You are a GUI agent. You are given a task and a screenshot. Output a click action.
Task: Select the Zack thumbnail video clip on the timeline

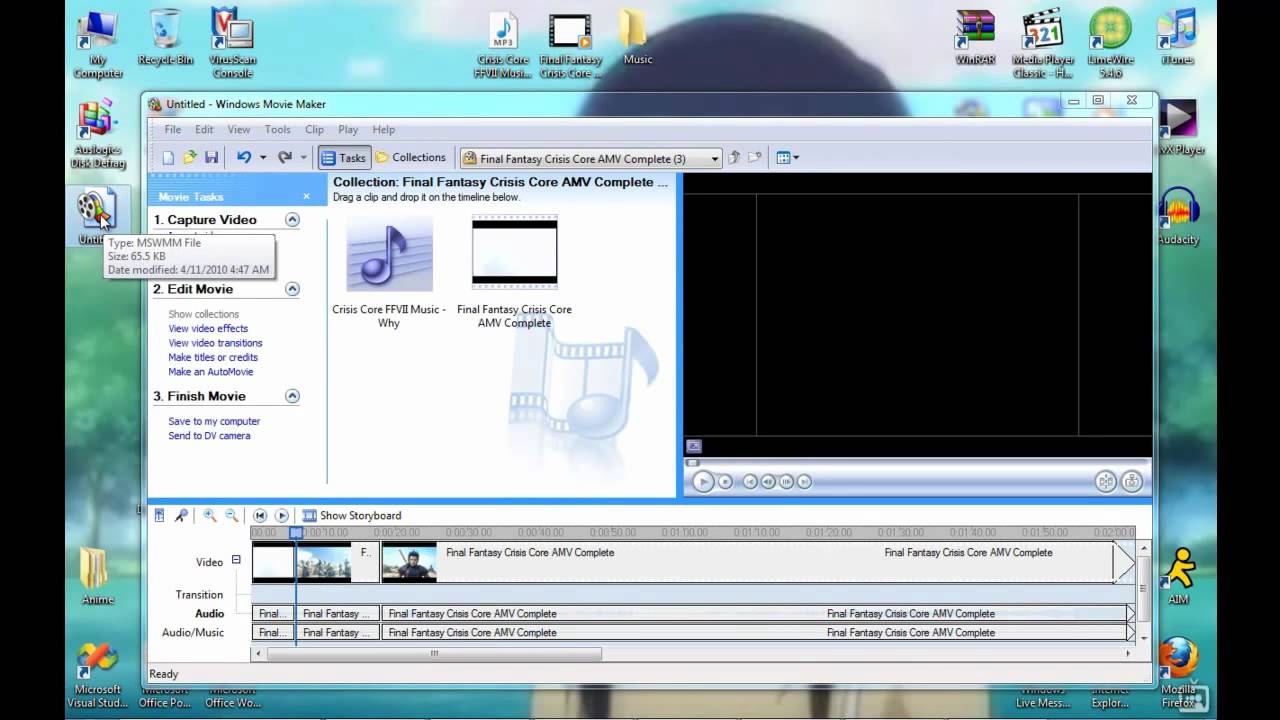tap(409, 562)
